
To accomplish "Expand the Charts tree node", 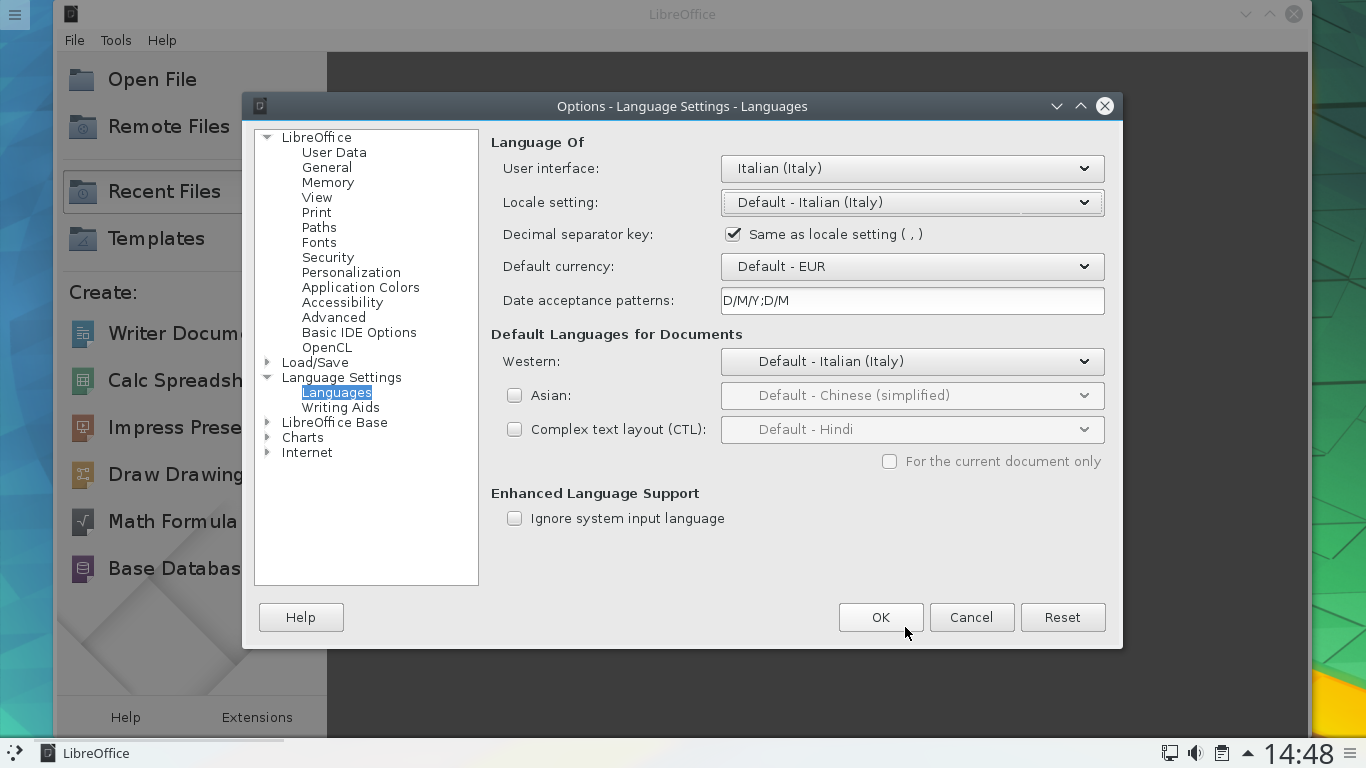I will (x=267, y=437).
